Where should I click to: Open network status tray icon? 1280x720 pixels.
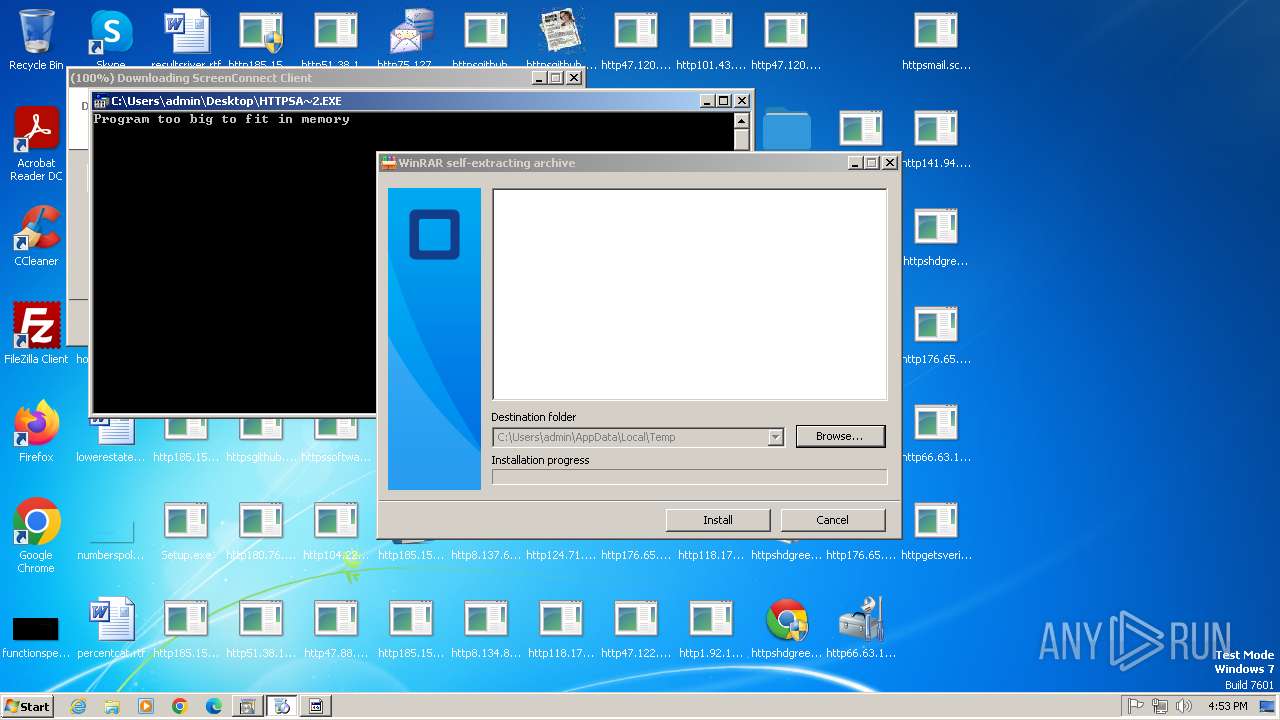coord(1160,706)
